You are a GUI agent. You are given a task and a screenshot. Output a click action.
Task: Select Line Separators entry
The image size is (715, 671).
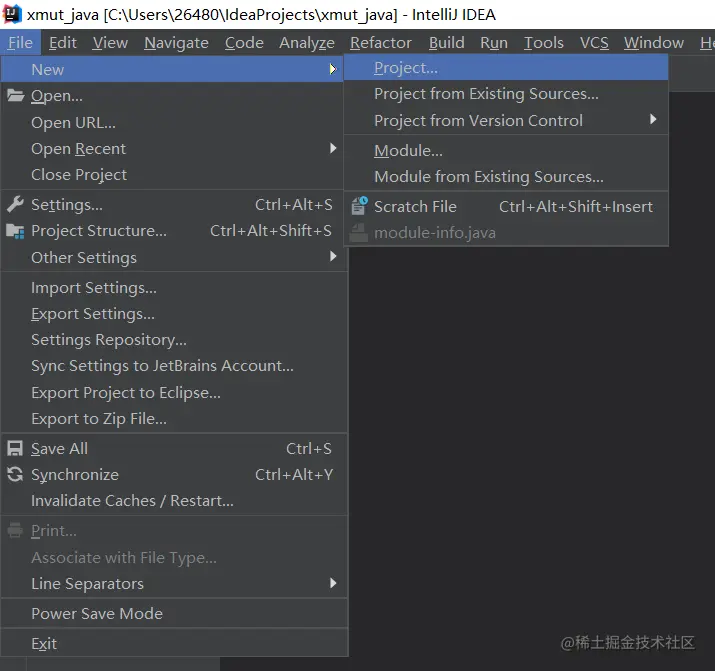tap(174, 583)
